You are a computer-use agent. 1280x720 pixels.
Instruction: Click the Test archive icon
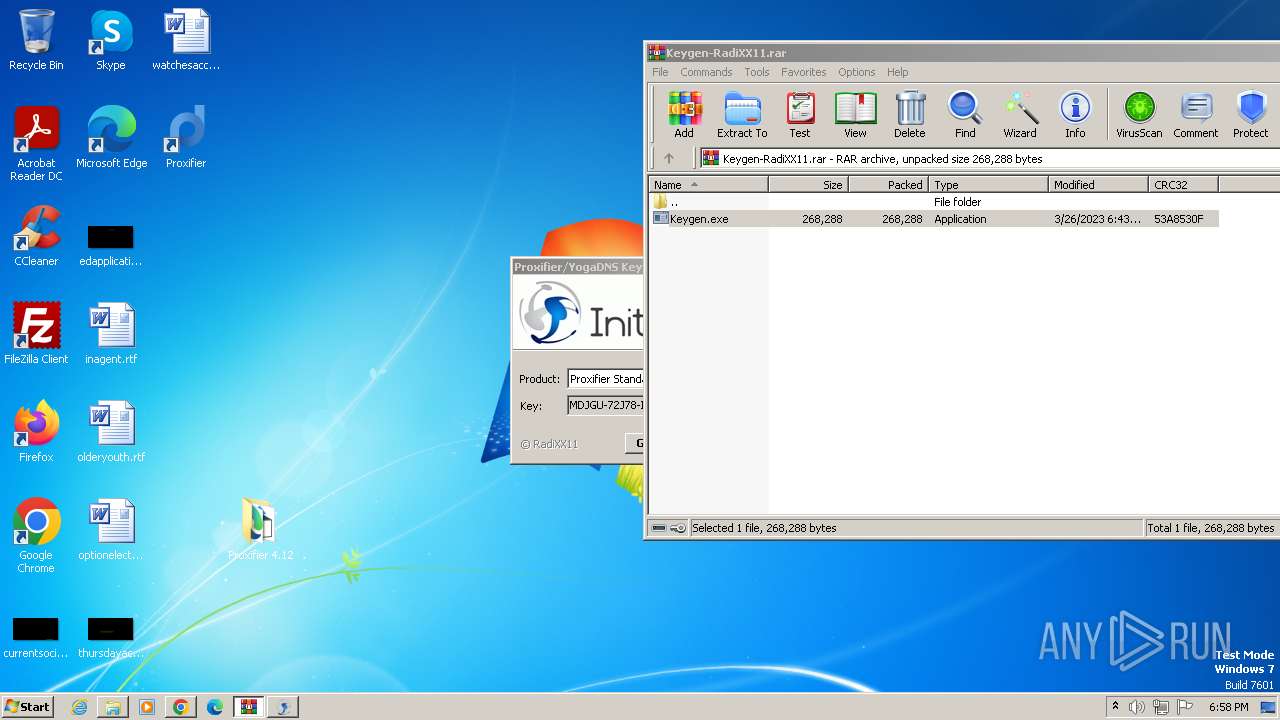tap(800, 115)
